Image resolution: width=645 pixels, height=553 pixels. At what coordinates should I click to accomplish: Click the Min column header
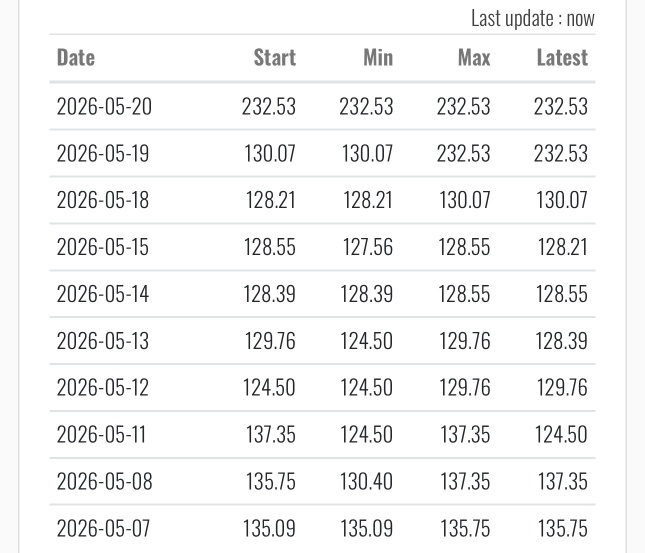pyautogui.click(x=378, y=58)
